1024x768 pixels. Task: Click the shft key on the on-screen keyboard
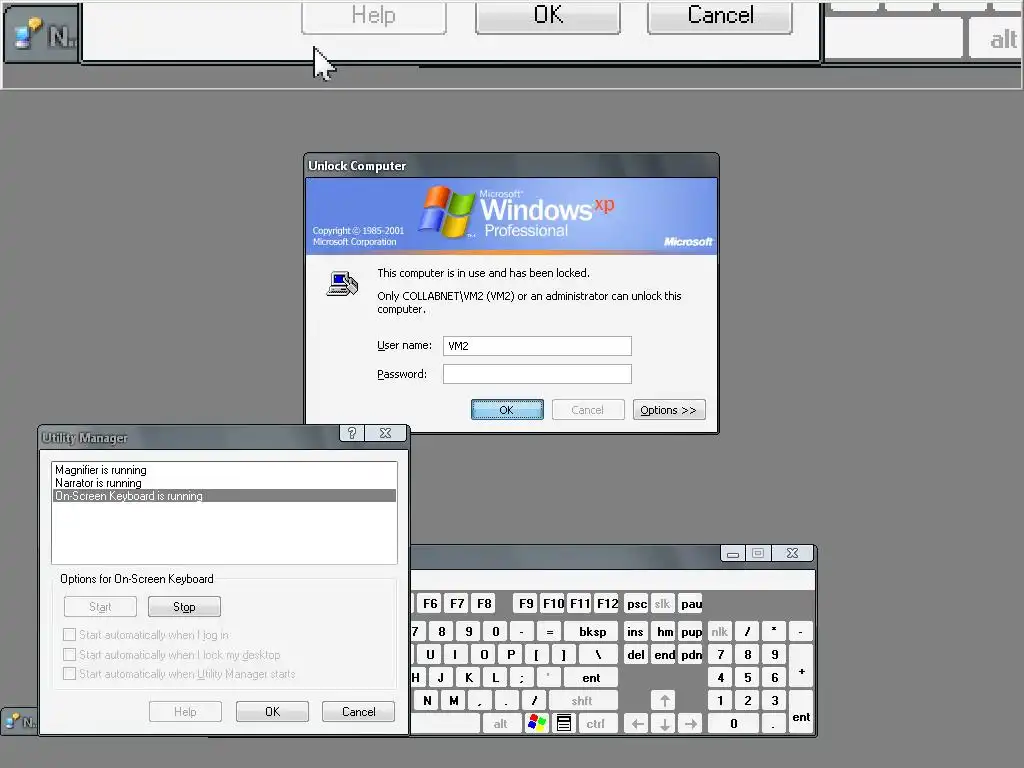point(583,700)
